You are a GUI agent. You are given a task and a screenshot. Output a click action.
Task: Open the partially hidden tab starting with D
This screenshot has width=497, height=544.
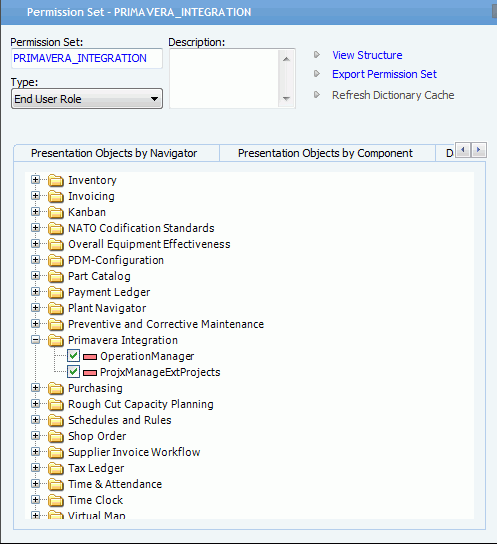coord(445,153)
